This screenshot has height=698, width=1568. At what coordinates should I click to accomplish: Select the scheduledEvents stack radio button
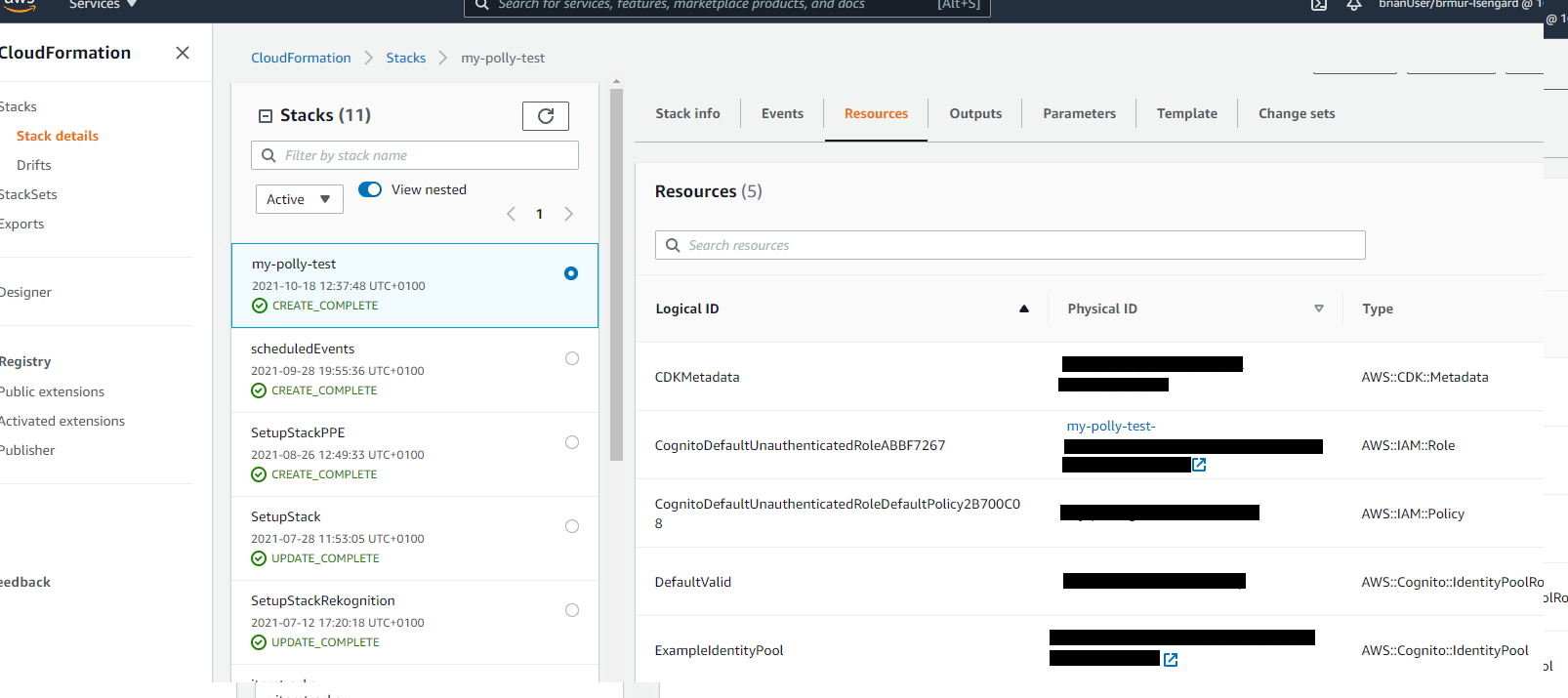coord(572,358)
